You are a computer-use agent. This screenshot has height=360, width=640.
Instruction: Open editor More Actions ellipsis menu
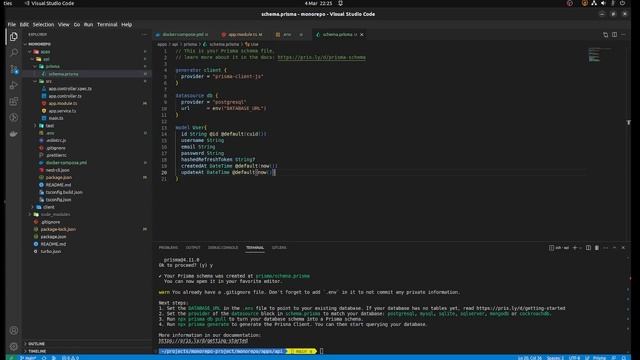(623, 35)
